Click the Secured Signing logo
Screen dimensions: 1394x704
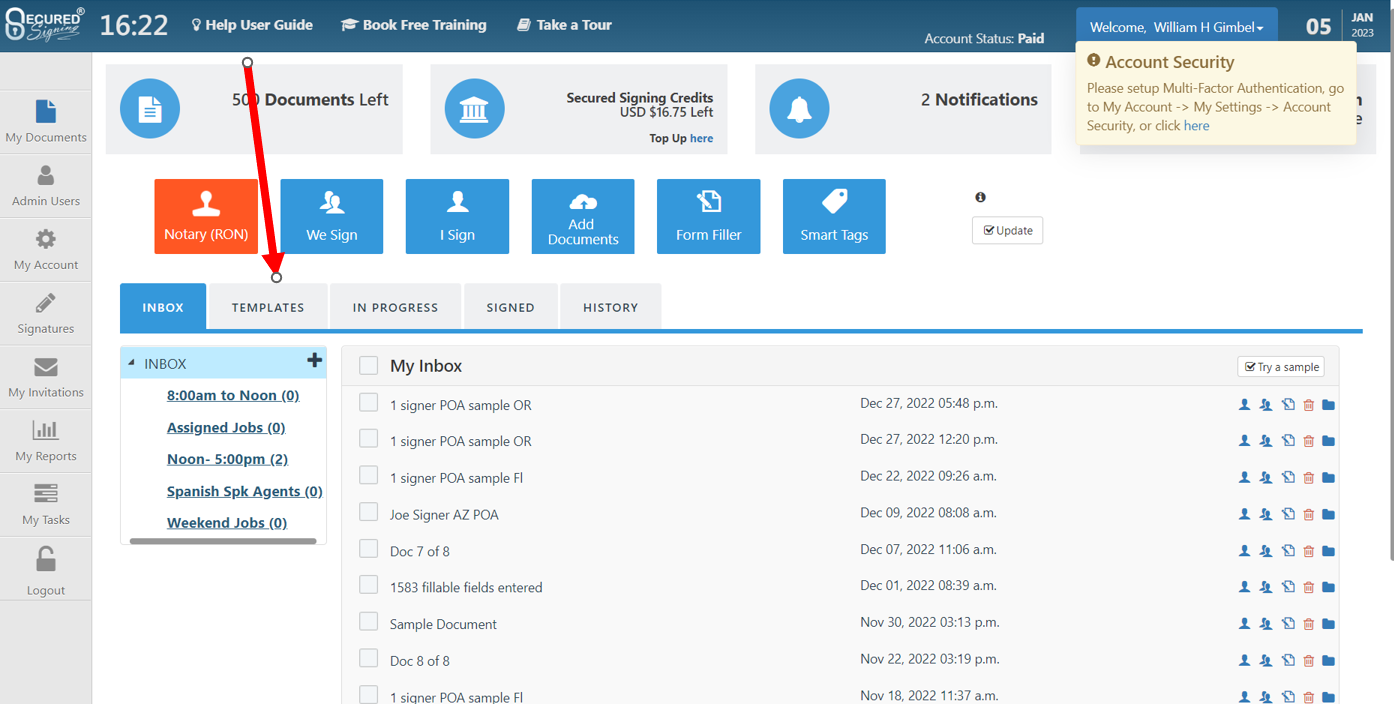point(45,25)
